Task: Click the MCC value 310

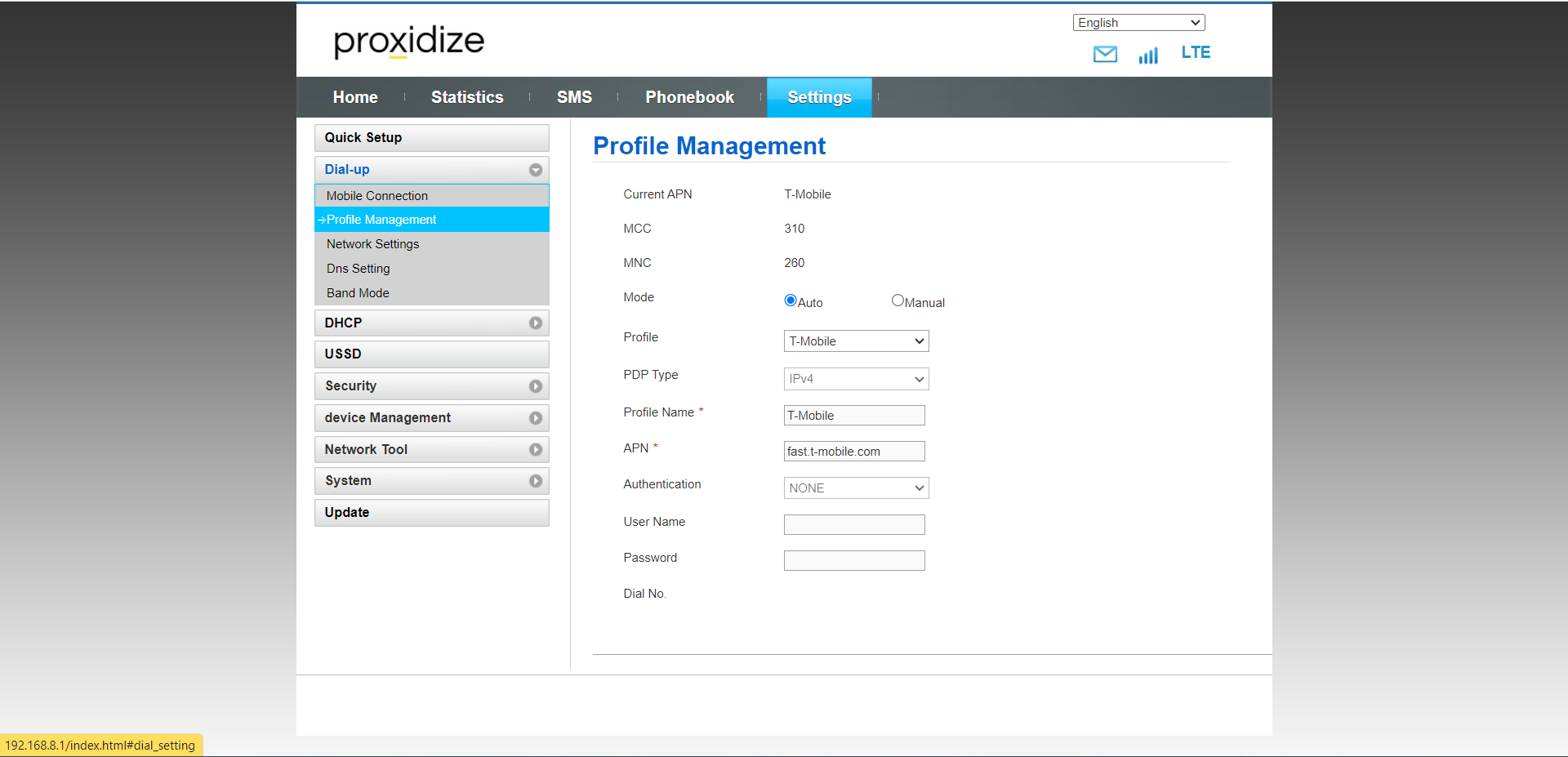Action: coord(795,229)
